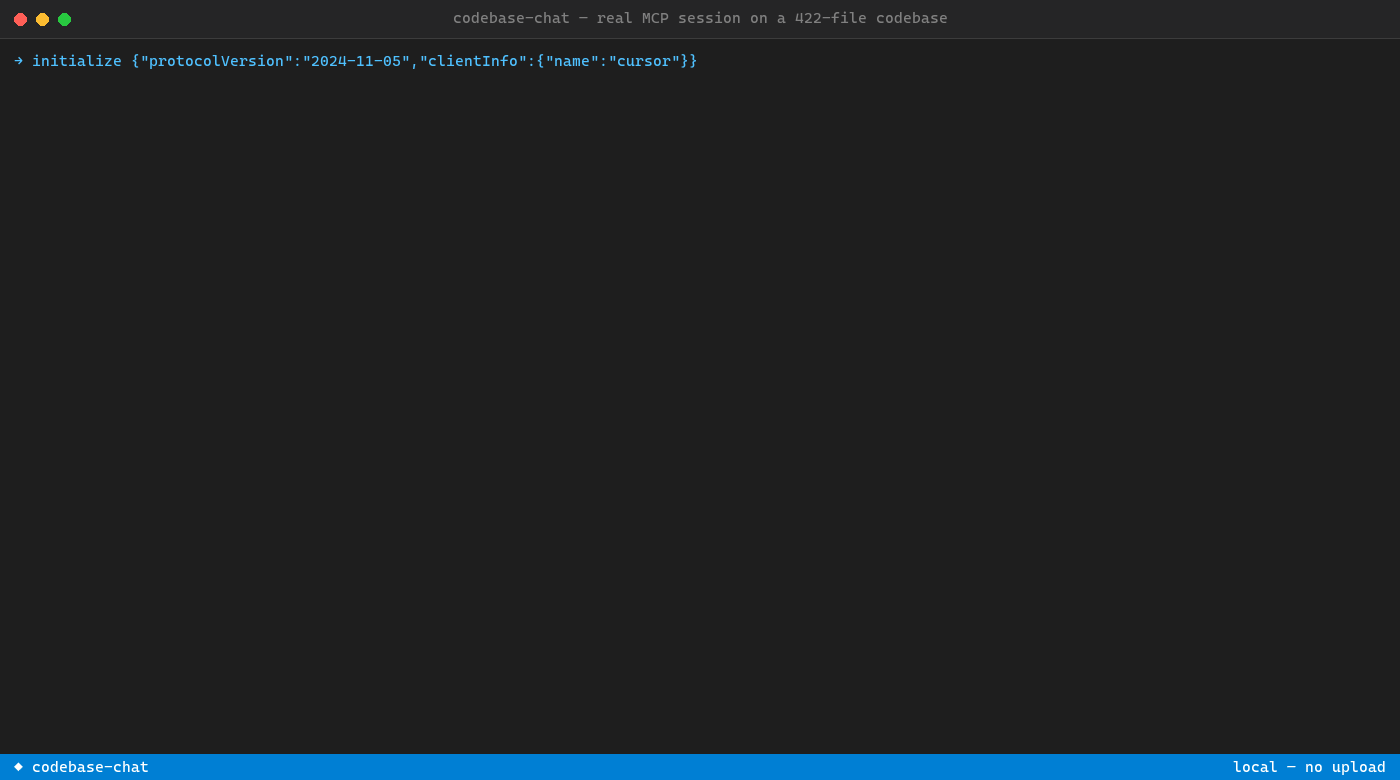Click "local — no upload" status text

coord(1309,767)
